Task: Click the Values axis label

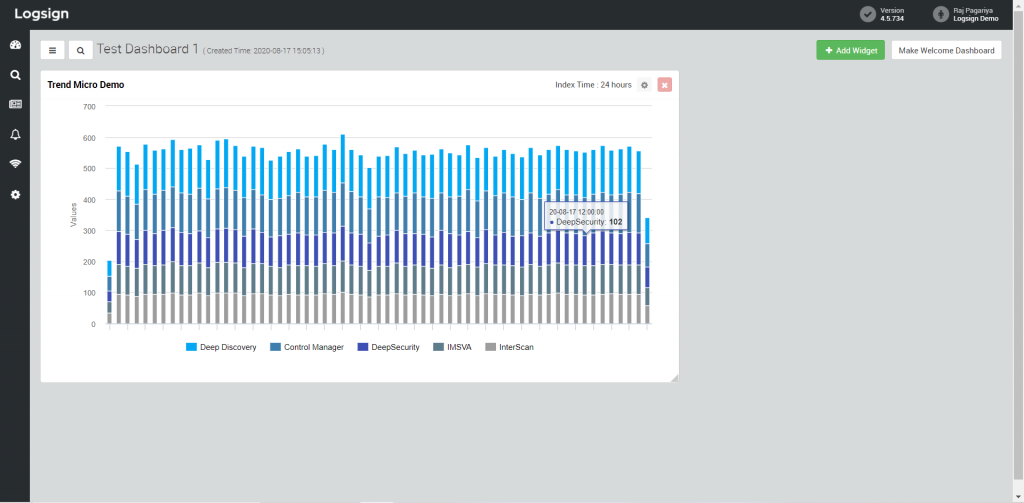Action: 73,215
